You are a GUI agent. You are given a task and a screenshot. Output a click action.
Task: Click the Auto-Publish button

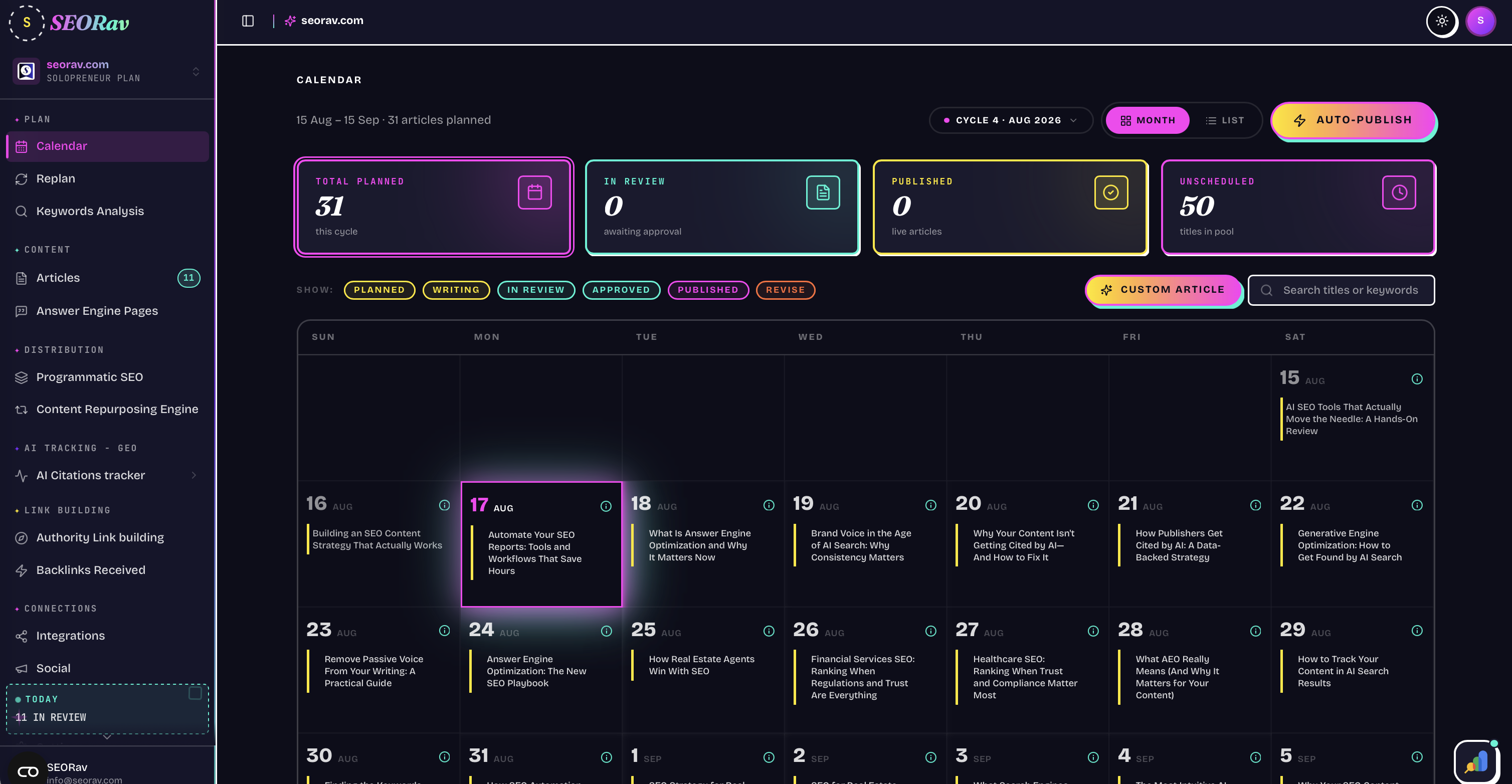(1353, 120)
